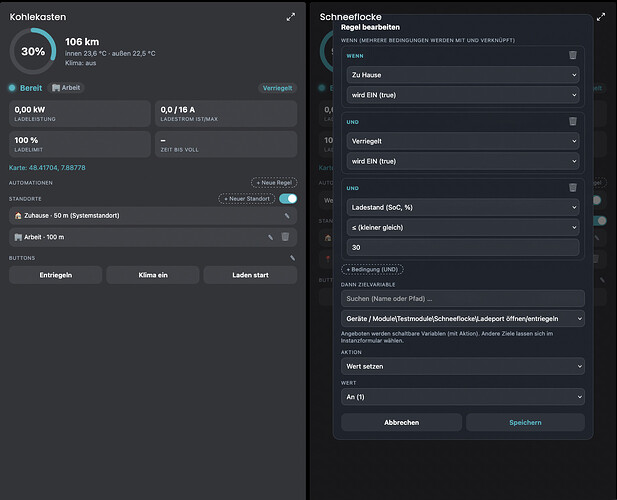The image size is (617, 500).
Task: Add a new condition with + Bedingung (UND)
Action: point(372,269)
